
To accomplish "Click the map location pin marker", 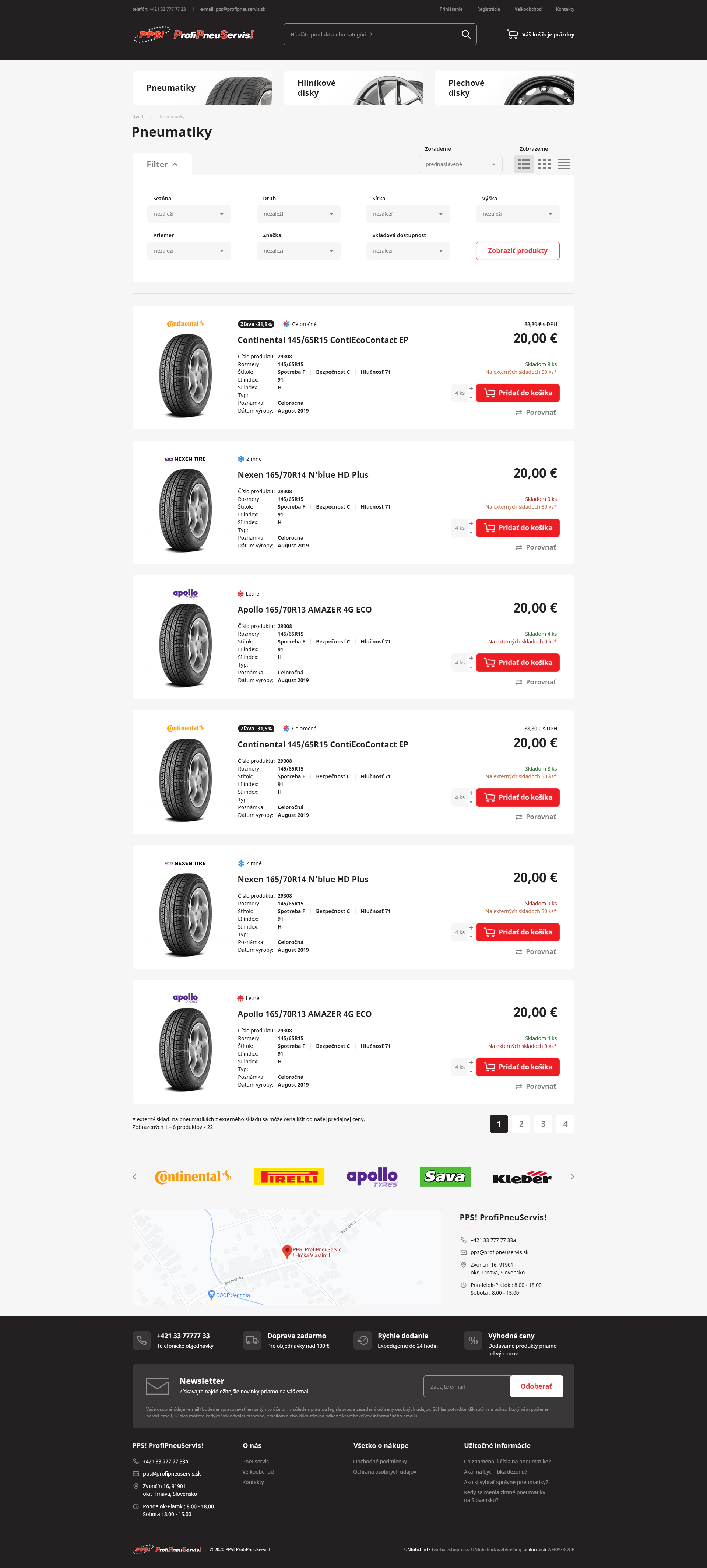I will click(287, 1251).
